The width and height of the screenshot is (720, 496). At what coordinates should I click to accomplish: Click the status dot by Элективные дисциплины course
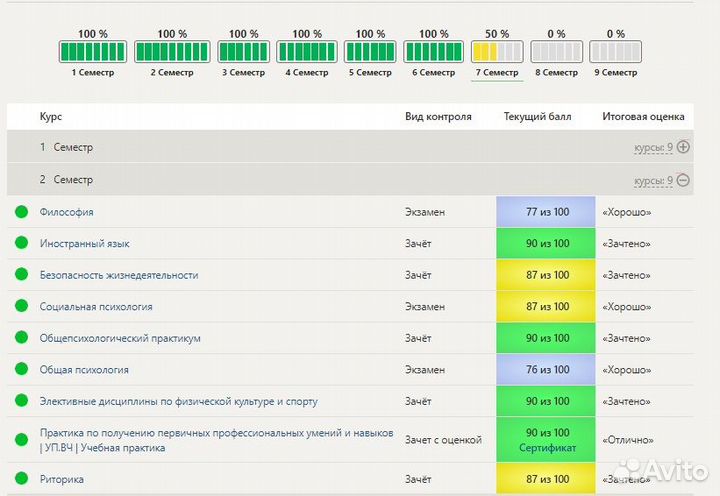coord(21,402)
